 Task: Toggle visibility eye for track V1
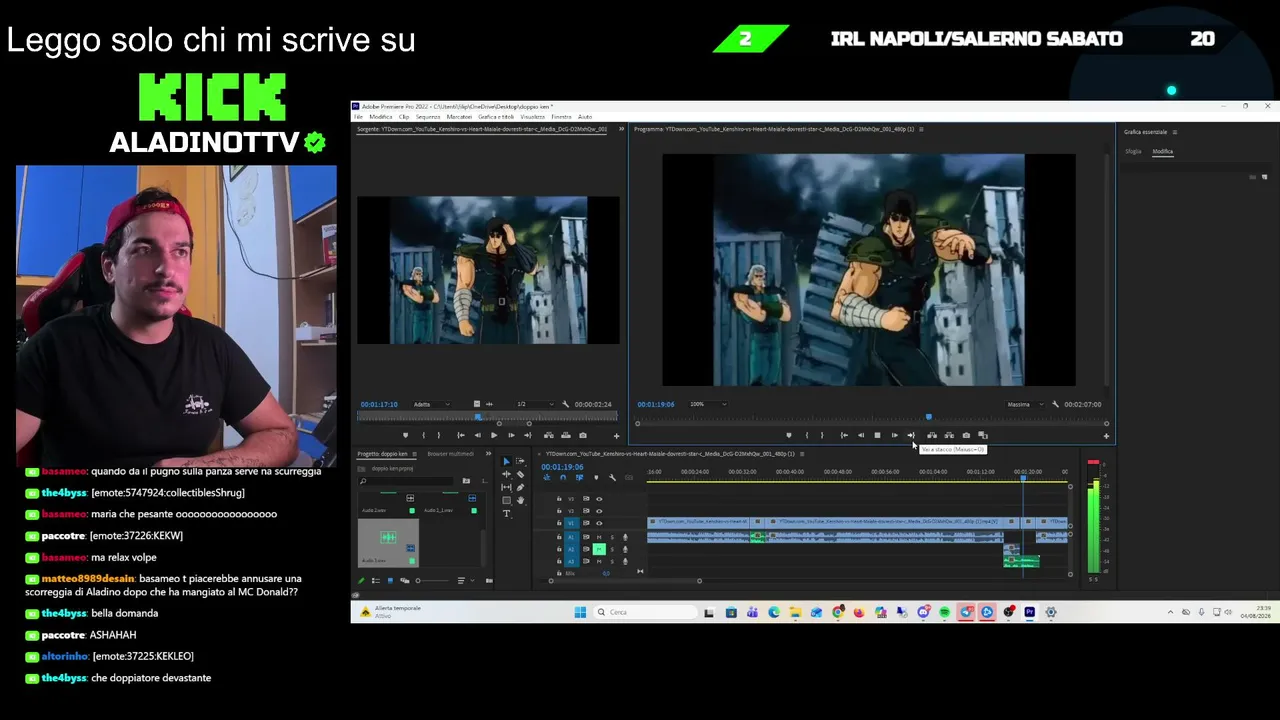pyautogui.click(x=599, y=523)
